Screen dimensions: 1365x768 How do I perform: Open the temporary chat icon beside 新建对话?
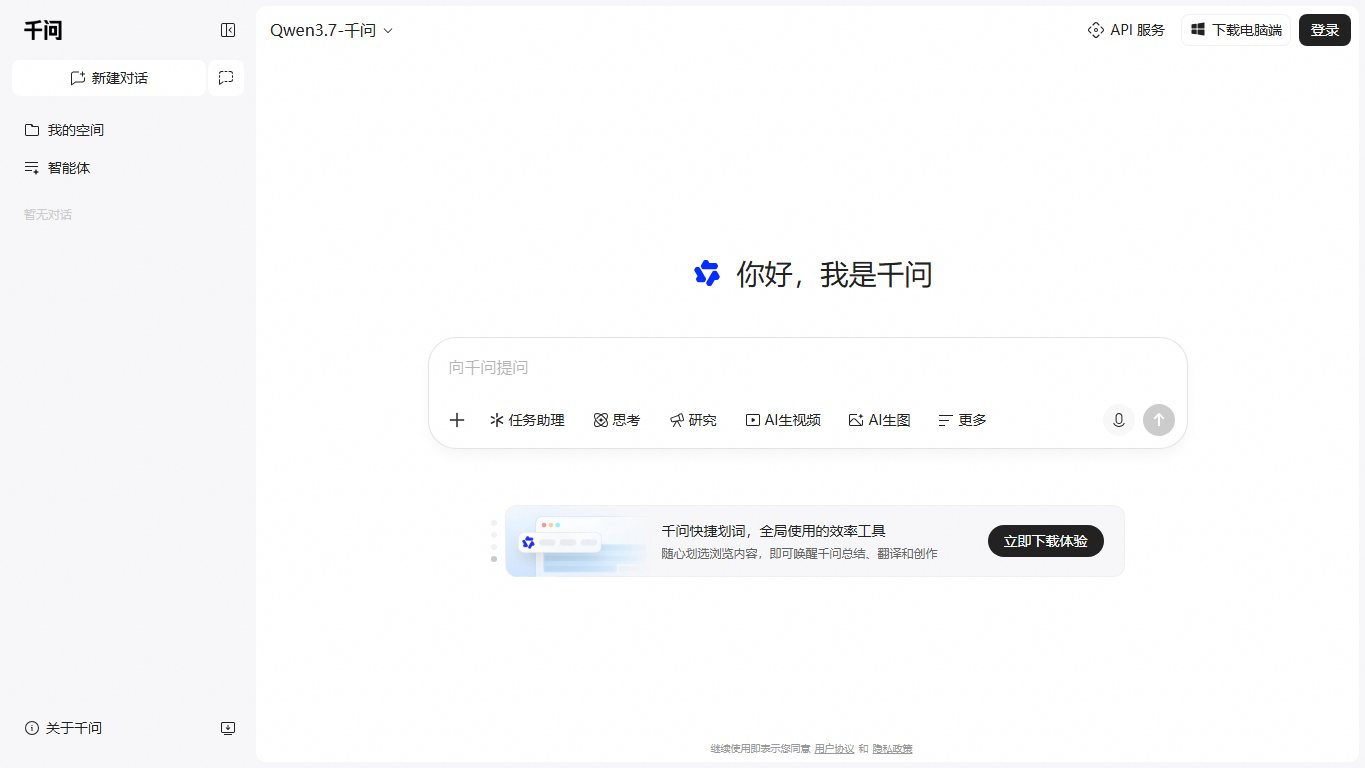tap(226, 78)
